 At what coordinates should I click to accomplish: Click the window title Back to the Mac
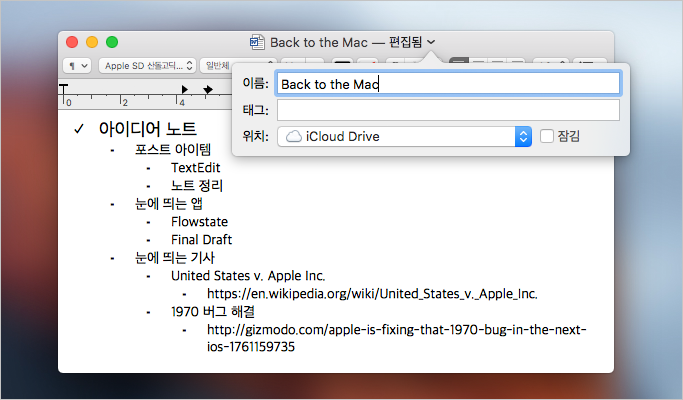[x=319, y=42]
